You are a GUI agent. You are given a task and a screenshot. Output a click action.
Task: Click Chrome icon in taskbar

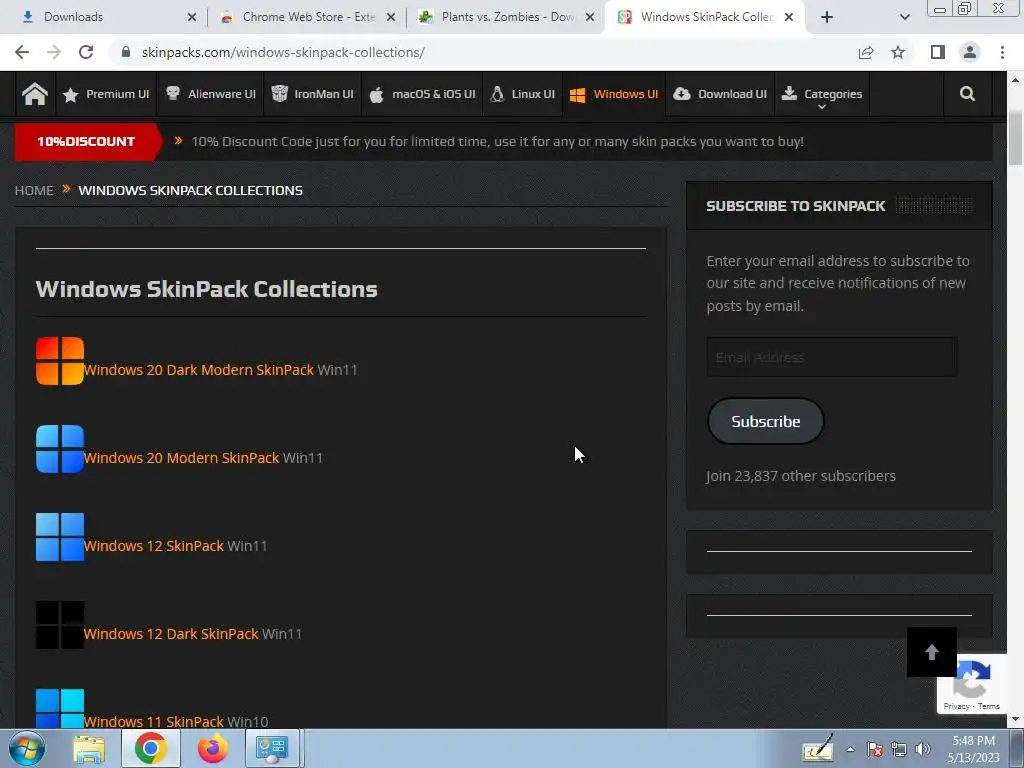151,748
